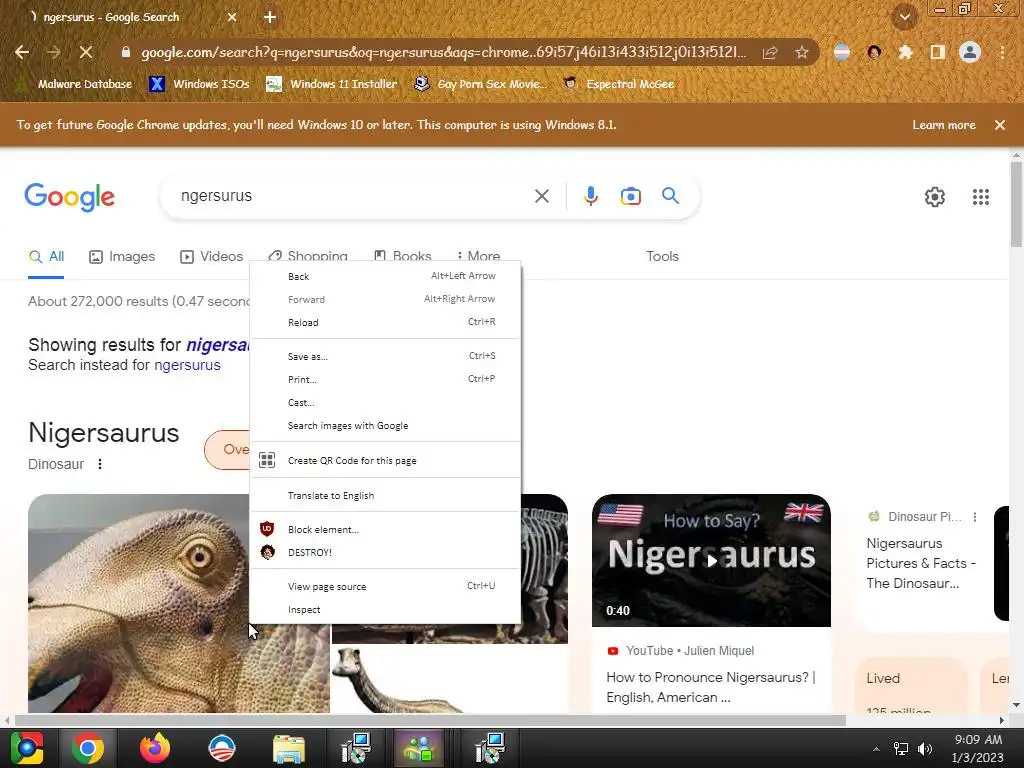Choose Back from the context menu
Screen dimensions: 1024x768
tap(385, 276)
